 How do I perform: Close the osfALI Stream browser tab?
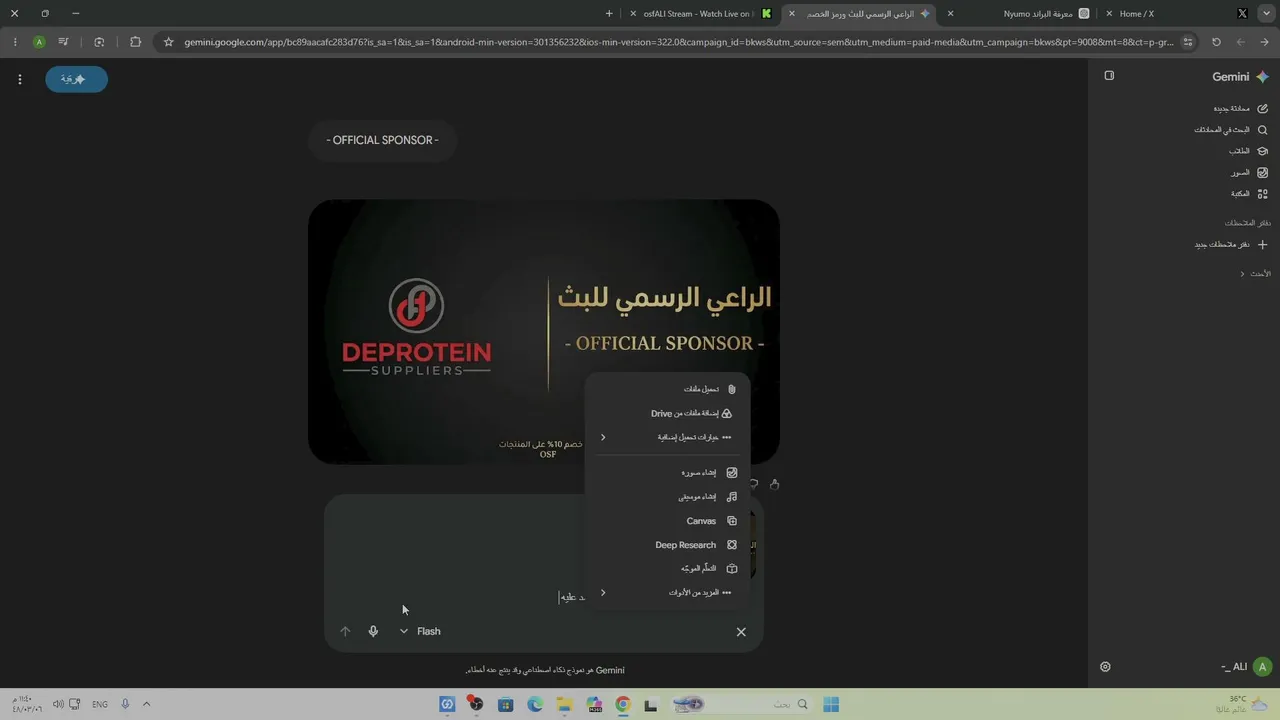pyautogui.click(x=634, y=14)
